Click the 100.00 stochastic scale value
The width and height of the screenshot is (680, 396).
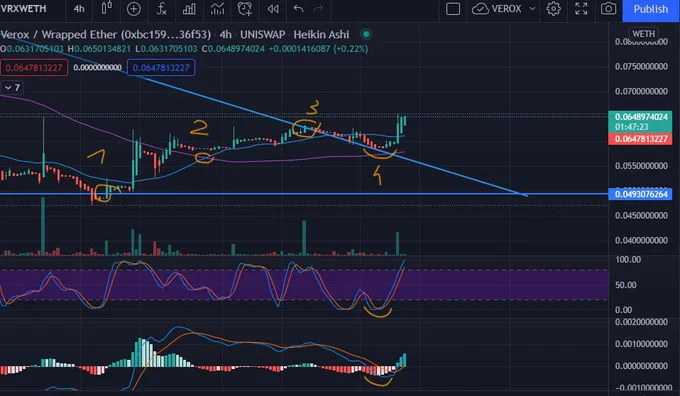628,260
